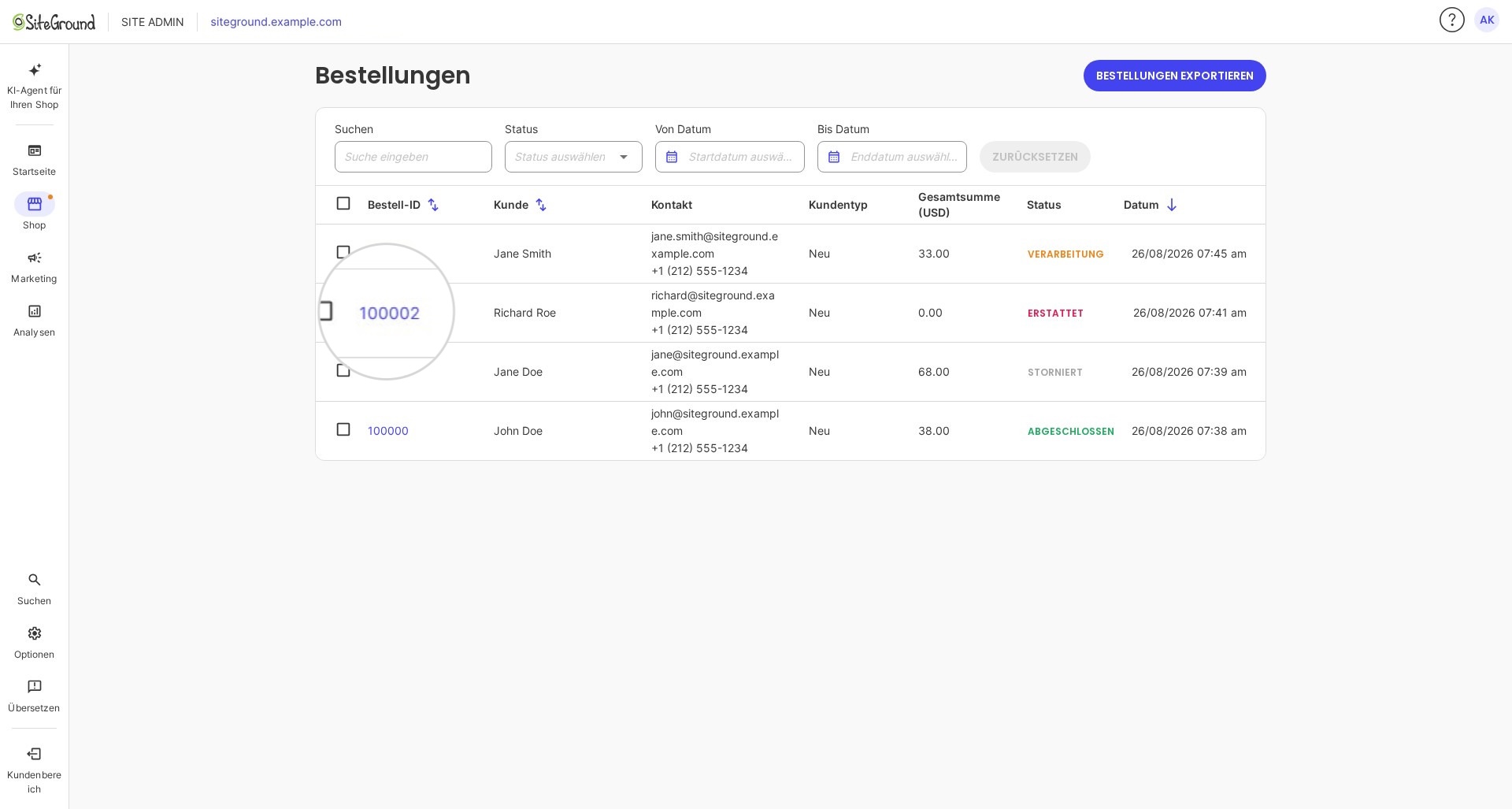Open the Analysen chart section
The width and height of the screenshot is (1512, 809).
tap(35, 321)
